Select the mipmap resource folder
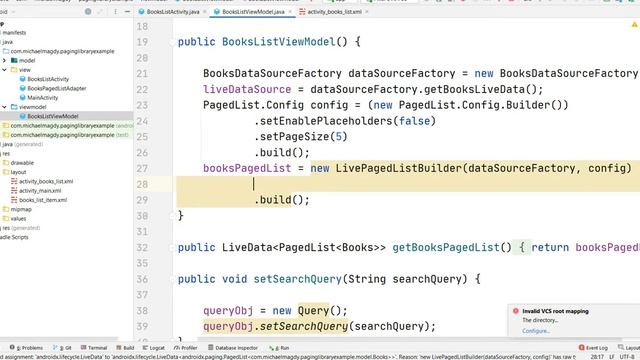The width and height of the screenshot is (640, 360). pyautogui.click(x=21, y=209)
